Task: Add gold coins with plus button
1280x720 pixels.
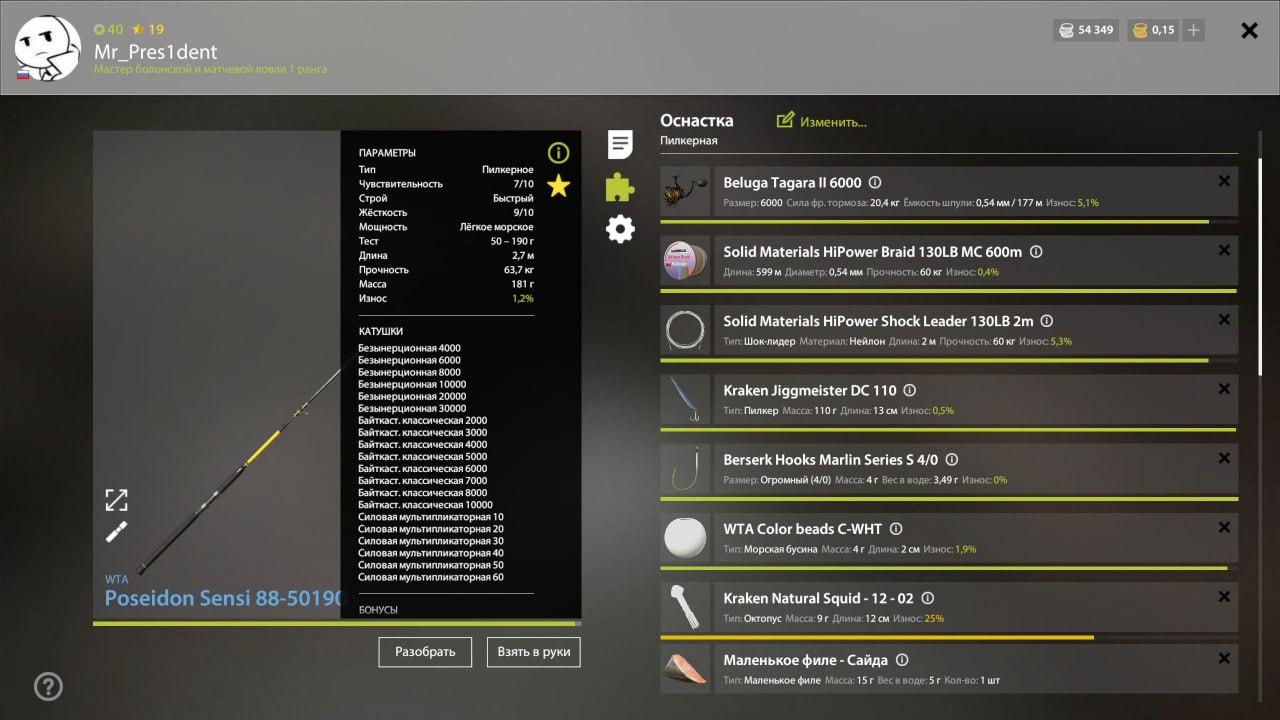Action: 1193,30
